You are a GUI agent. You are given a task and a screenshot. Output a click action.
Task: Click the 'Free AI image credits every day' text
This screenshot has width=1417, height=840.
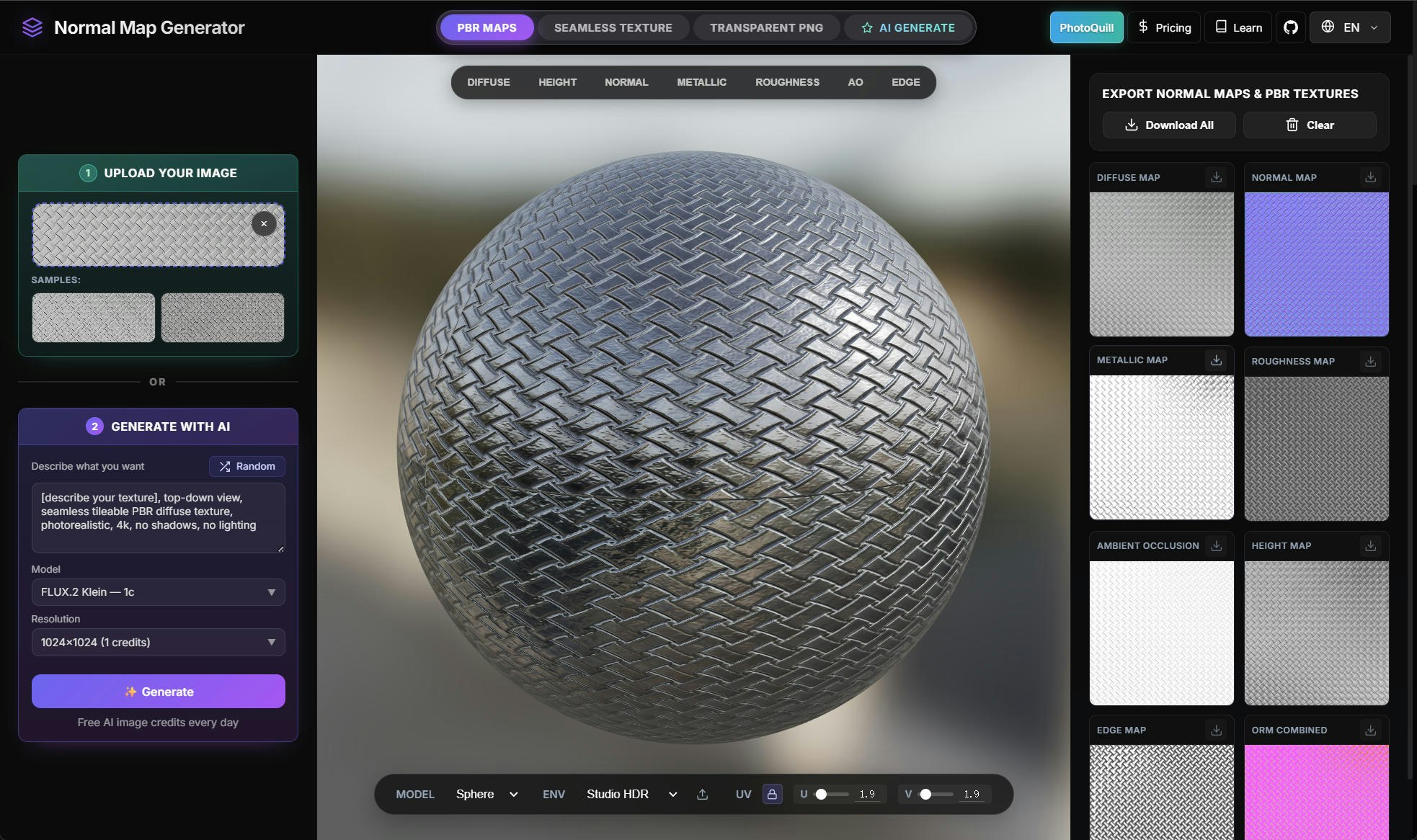(x=158, y=722)
